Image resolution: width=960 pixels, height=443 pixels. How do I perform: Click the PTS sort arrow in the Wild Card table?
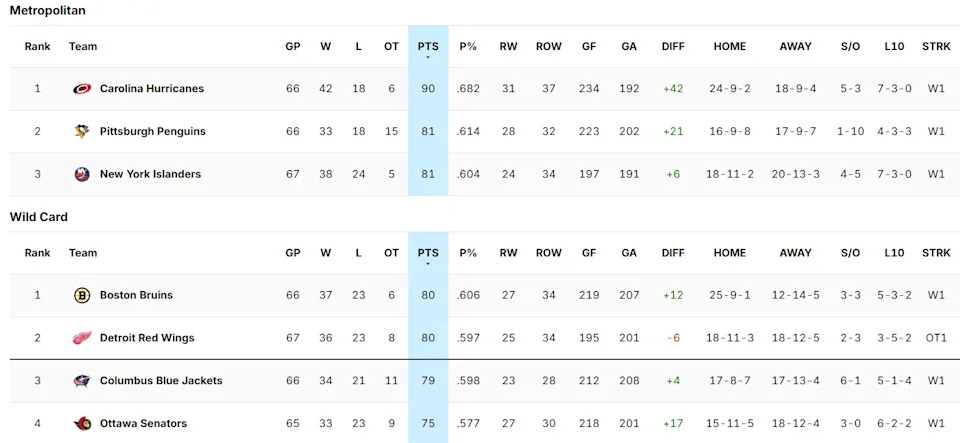(x=428, y=265)
